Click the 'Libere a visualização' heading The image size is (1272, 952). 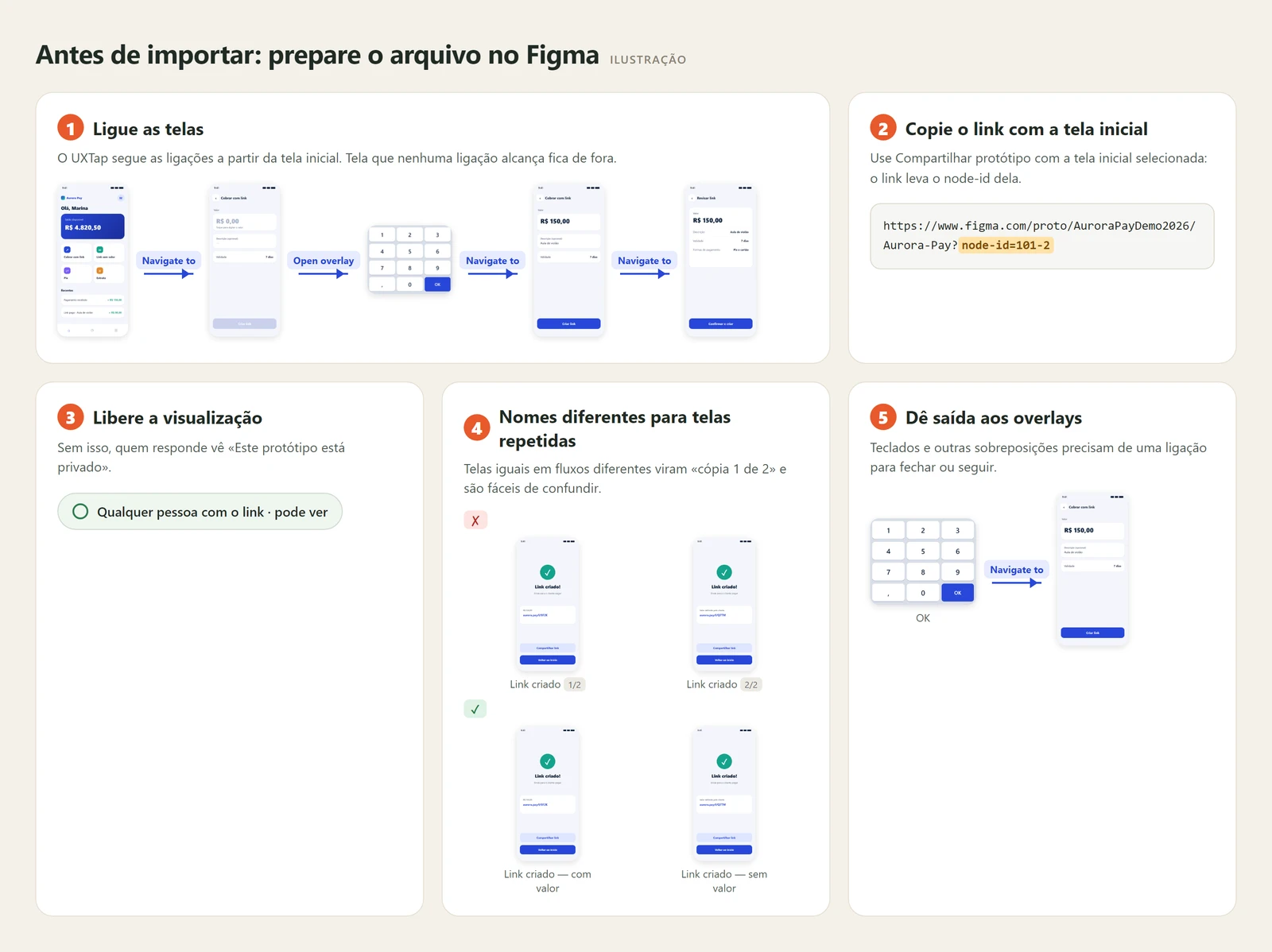tap(177, 418)
